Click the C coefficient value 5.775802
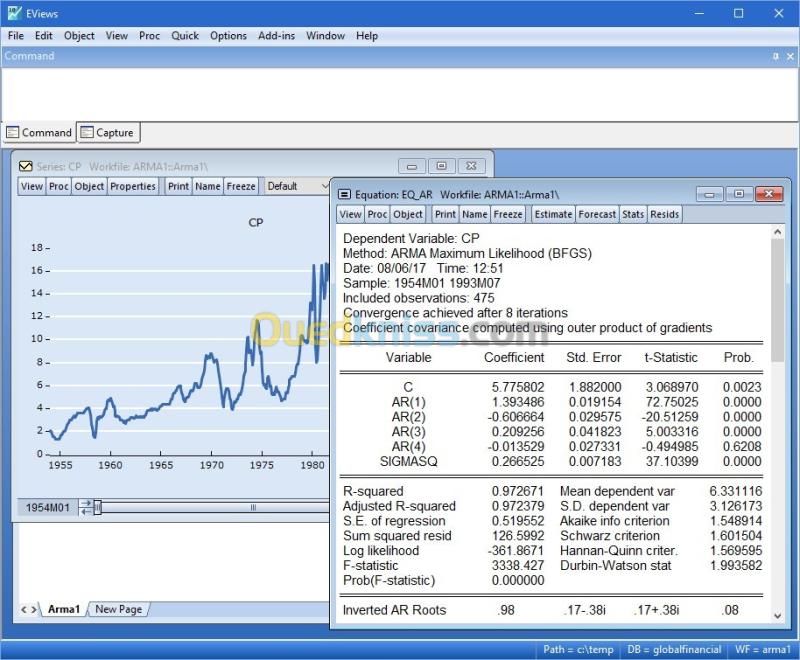The width and height of the screenshot is (800, 660). pos(518,387)
